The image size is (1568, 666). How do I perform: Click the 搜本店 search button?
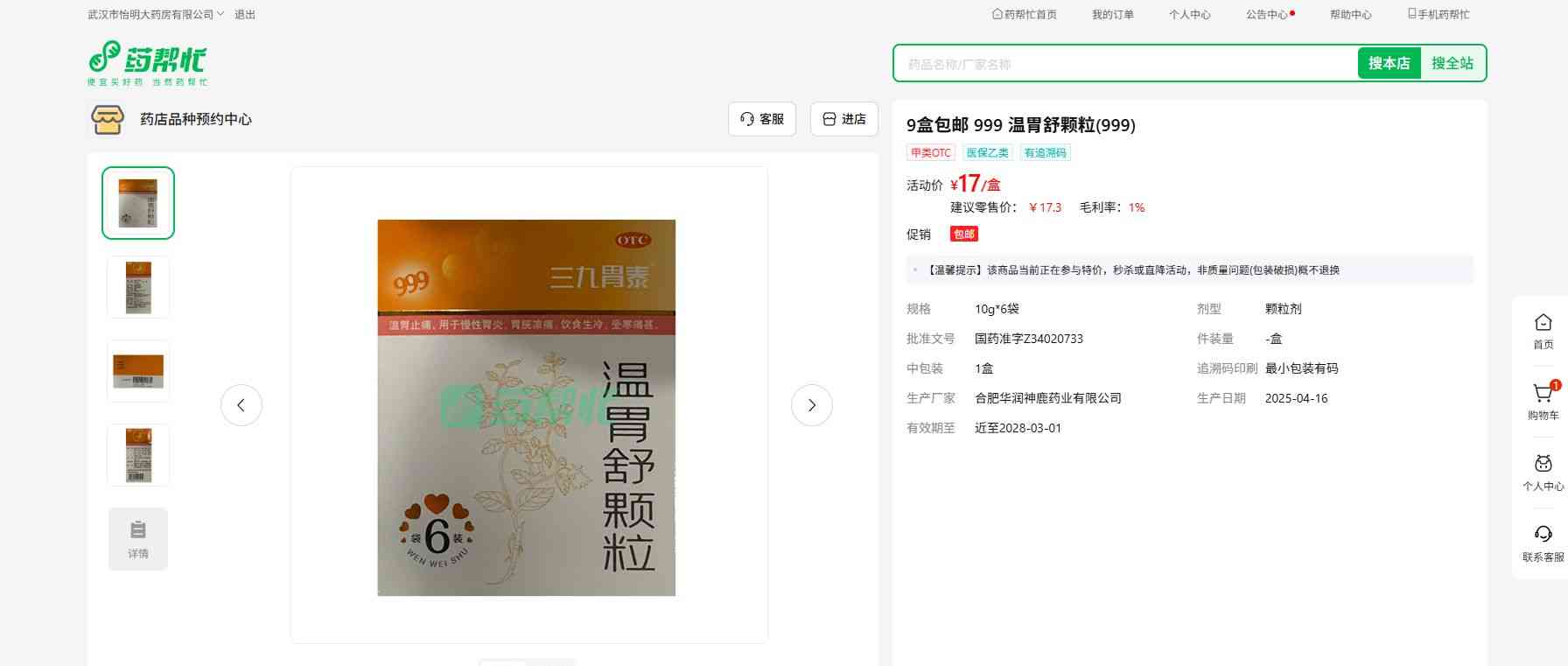1389,63
